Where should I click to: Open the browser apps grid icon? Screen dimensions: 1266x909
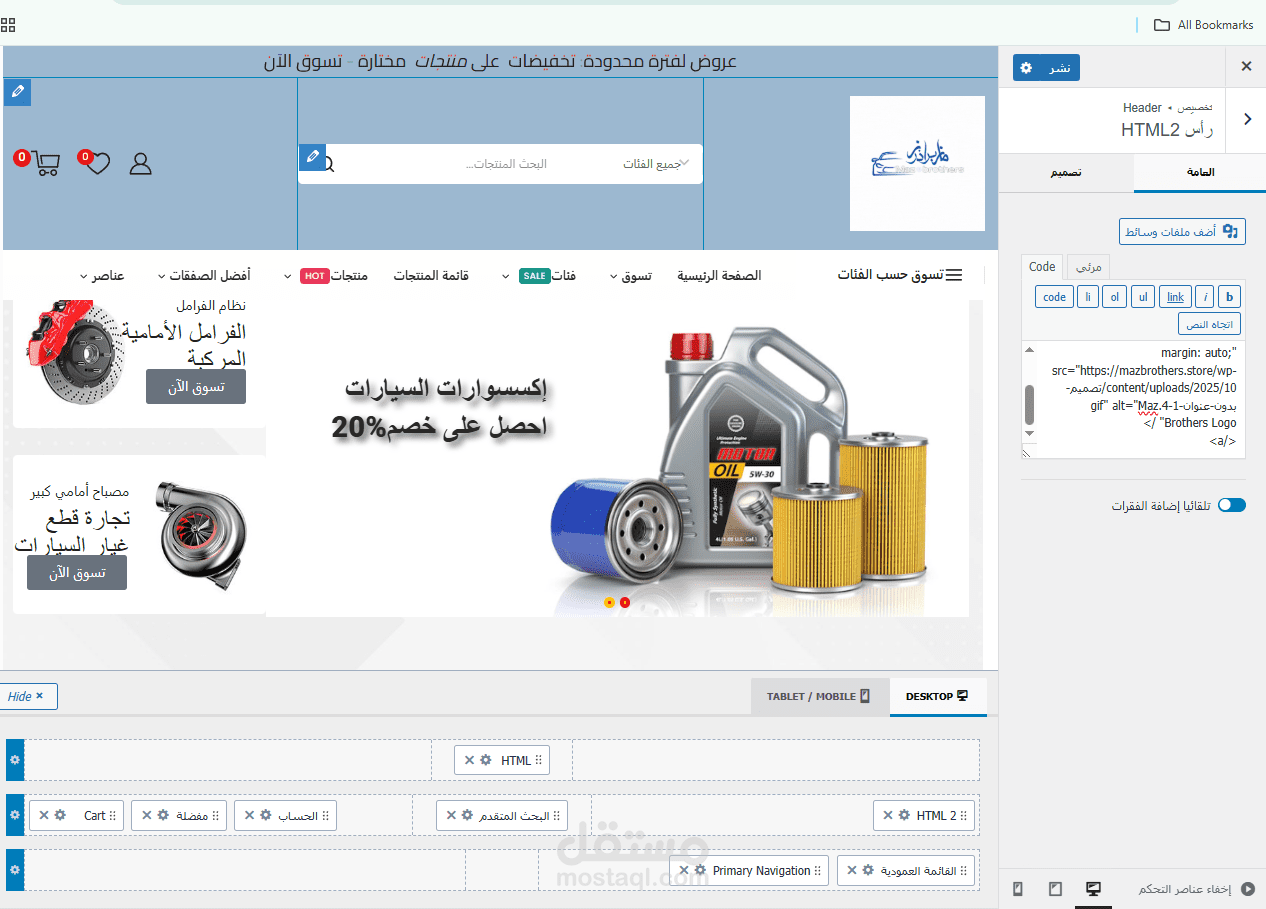8,25
